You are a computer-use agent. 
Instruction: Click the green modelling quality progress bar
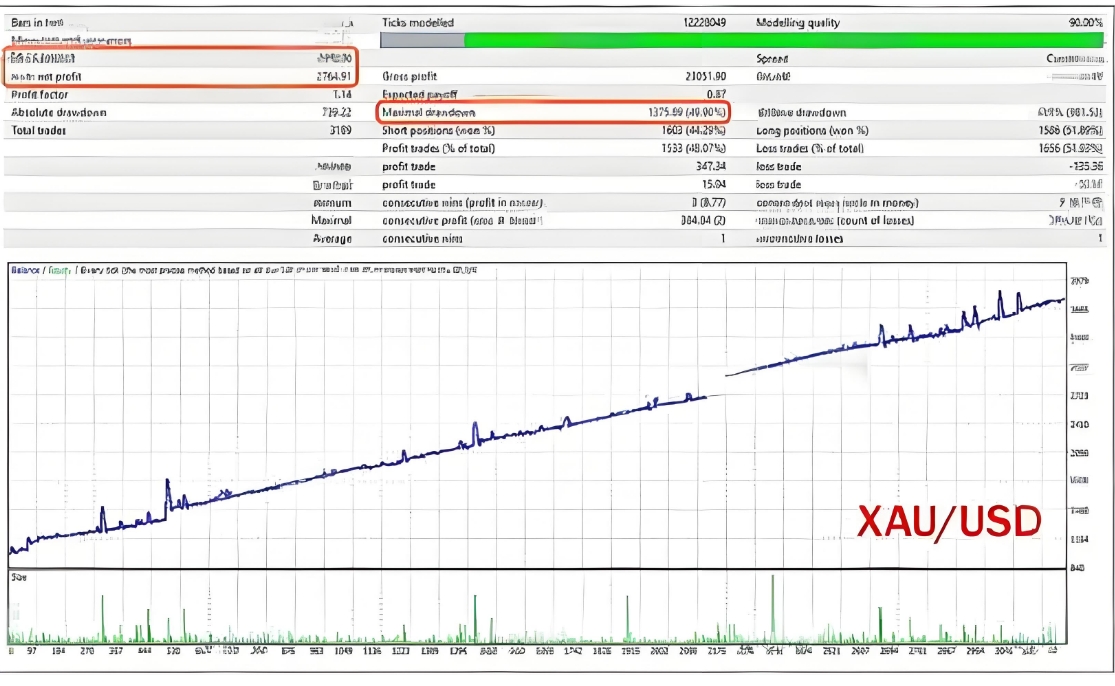point(785,41)
